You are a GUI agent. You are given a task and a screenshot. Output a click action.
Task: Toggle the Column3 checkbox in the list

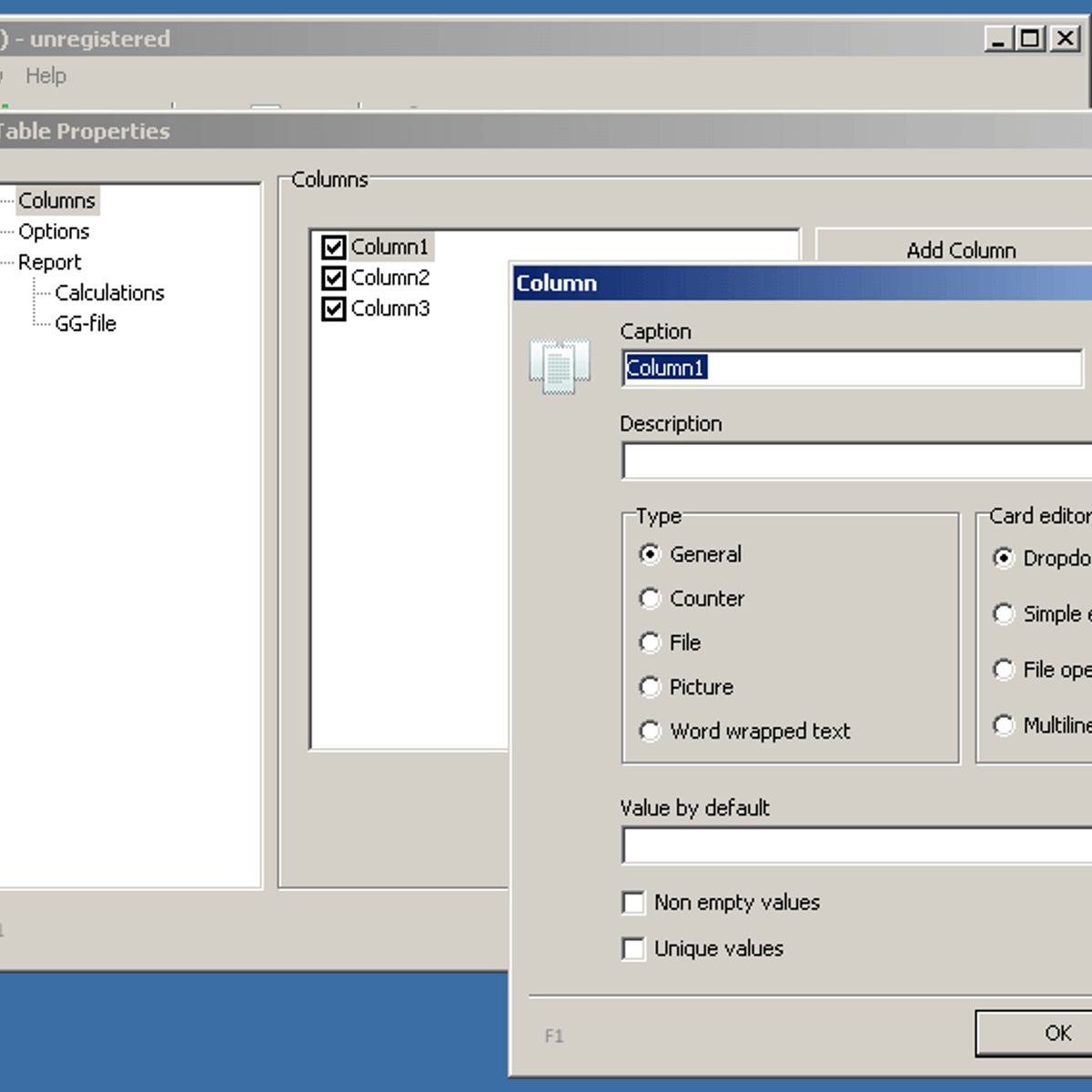point(334,308)
